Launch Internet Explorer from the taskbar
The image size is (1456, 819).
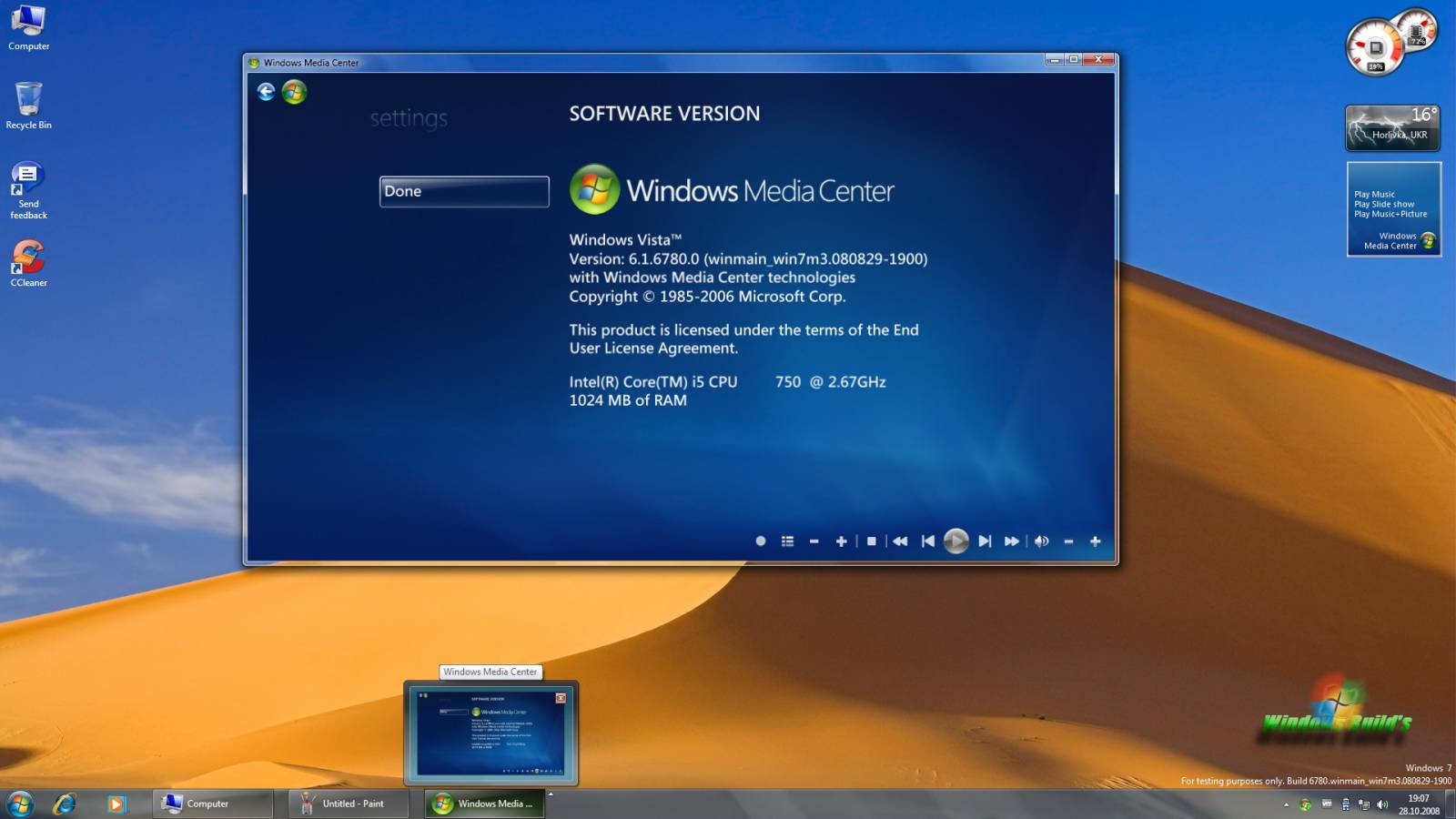[x=65, y=804]
